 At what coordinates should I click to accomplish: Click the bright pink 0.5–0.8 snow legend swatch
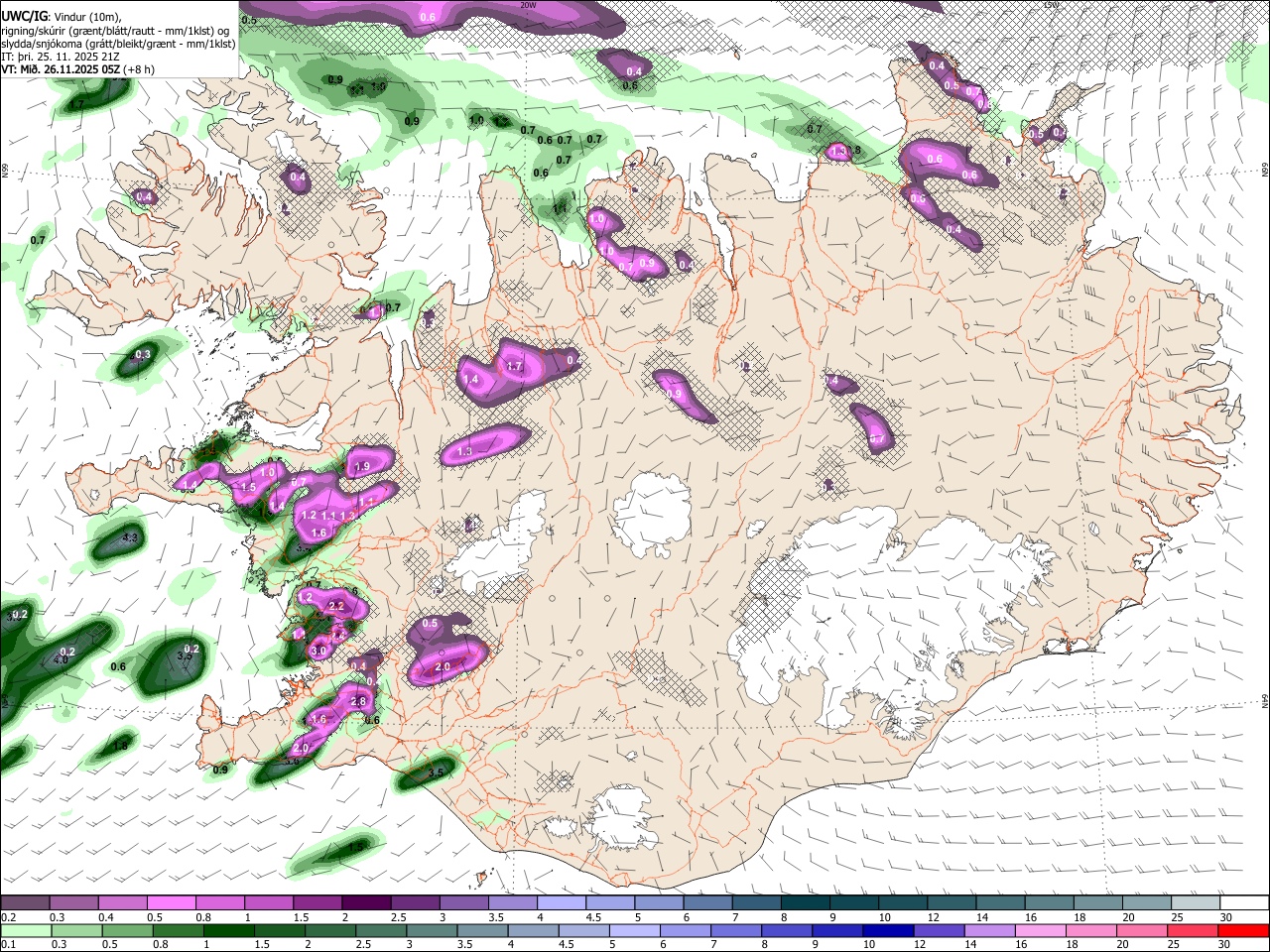(171, 903)
